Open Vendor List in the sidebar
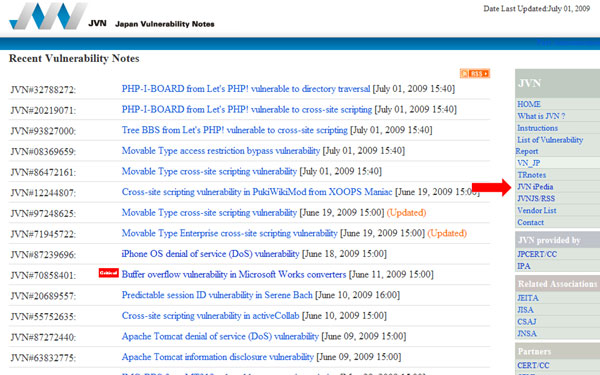 coord(536,210)
